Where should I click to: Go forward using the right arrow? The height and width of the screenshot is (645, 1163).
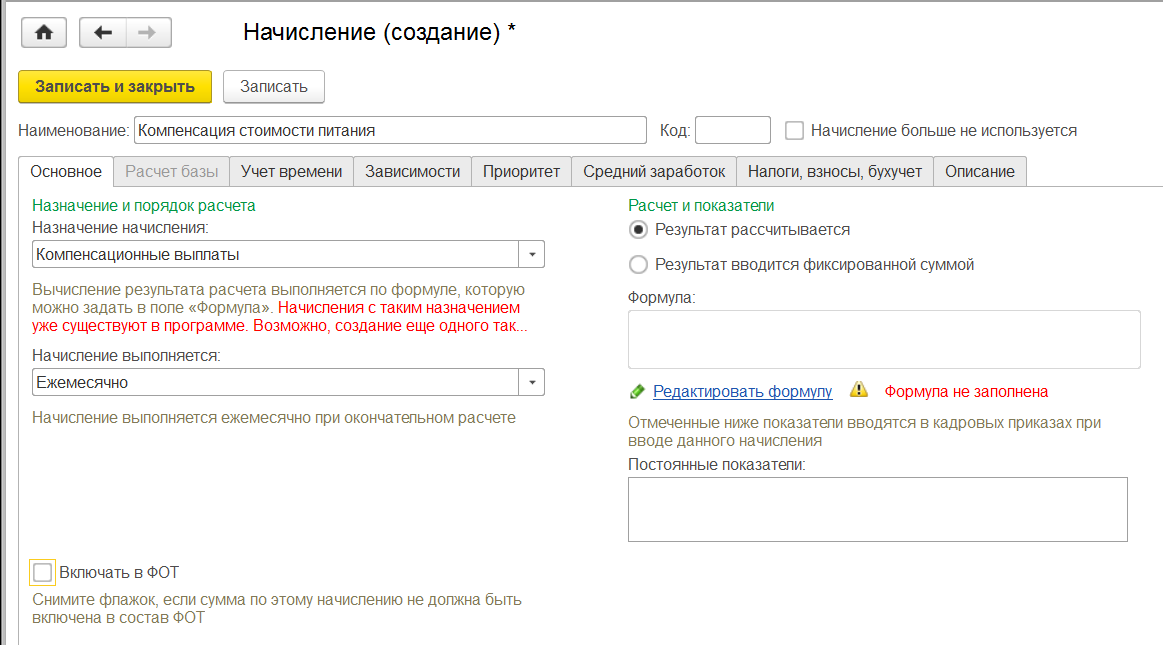click(147, 33)
